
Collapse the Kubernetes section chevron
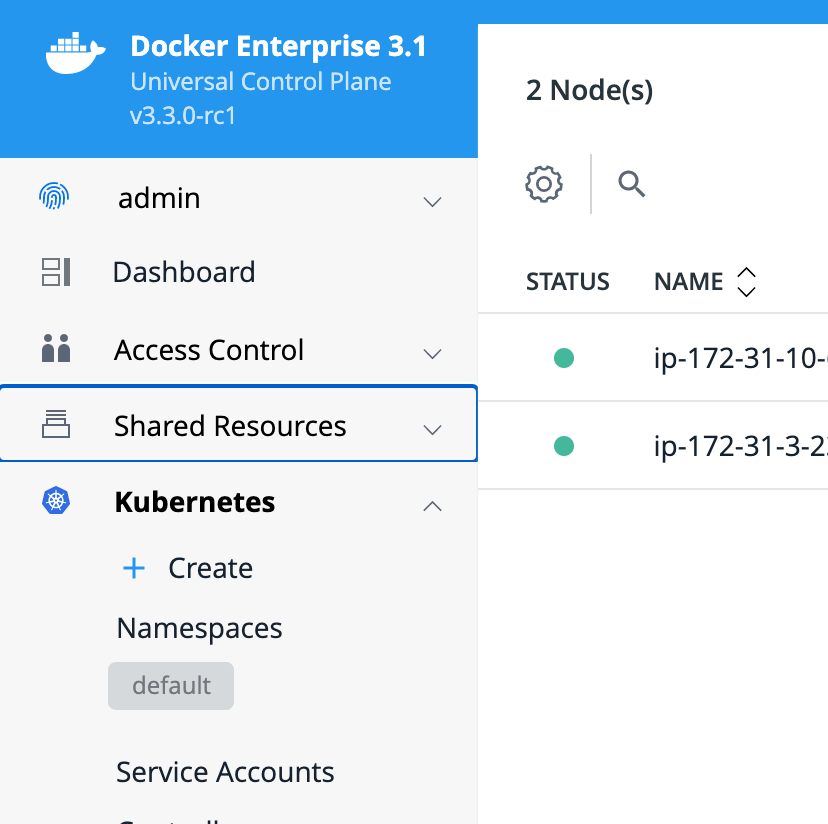click(432, 506)
